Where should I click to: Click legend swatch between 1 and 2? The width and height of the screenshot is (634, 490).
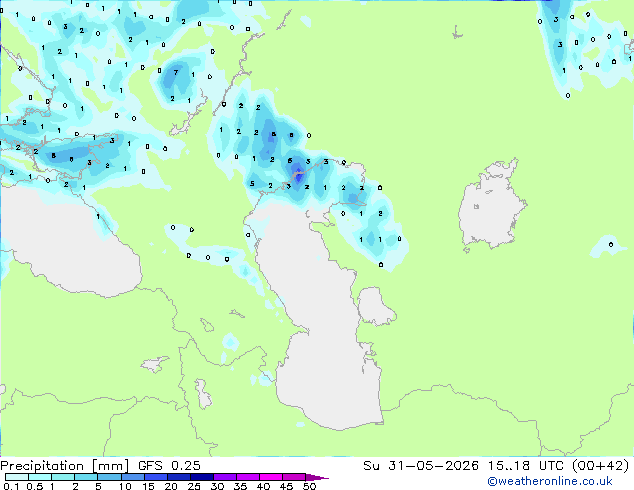[63, 477]
